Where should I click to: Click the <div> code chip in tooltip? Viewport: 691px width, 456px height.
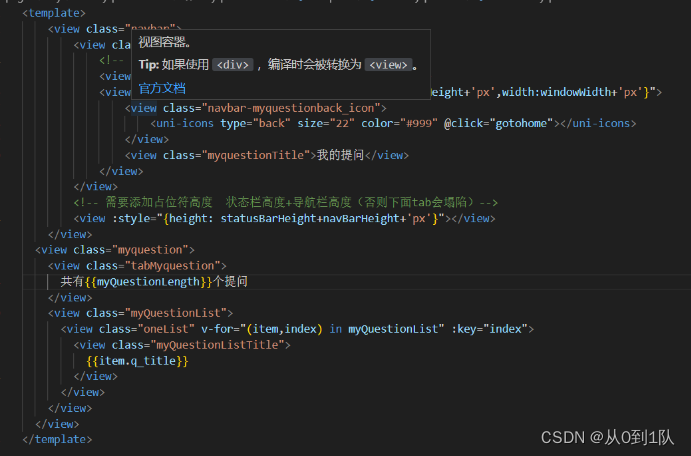click(x=233, y=65)
